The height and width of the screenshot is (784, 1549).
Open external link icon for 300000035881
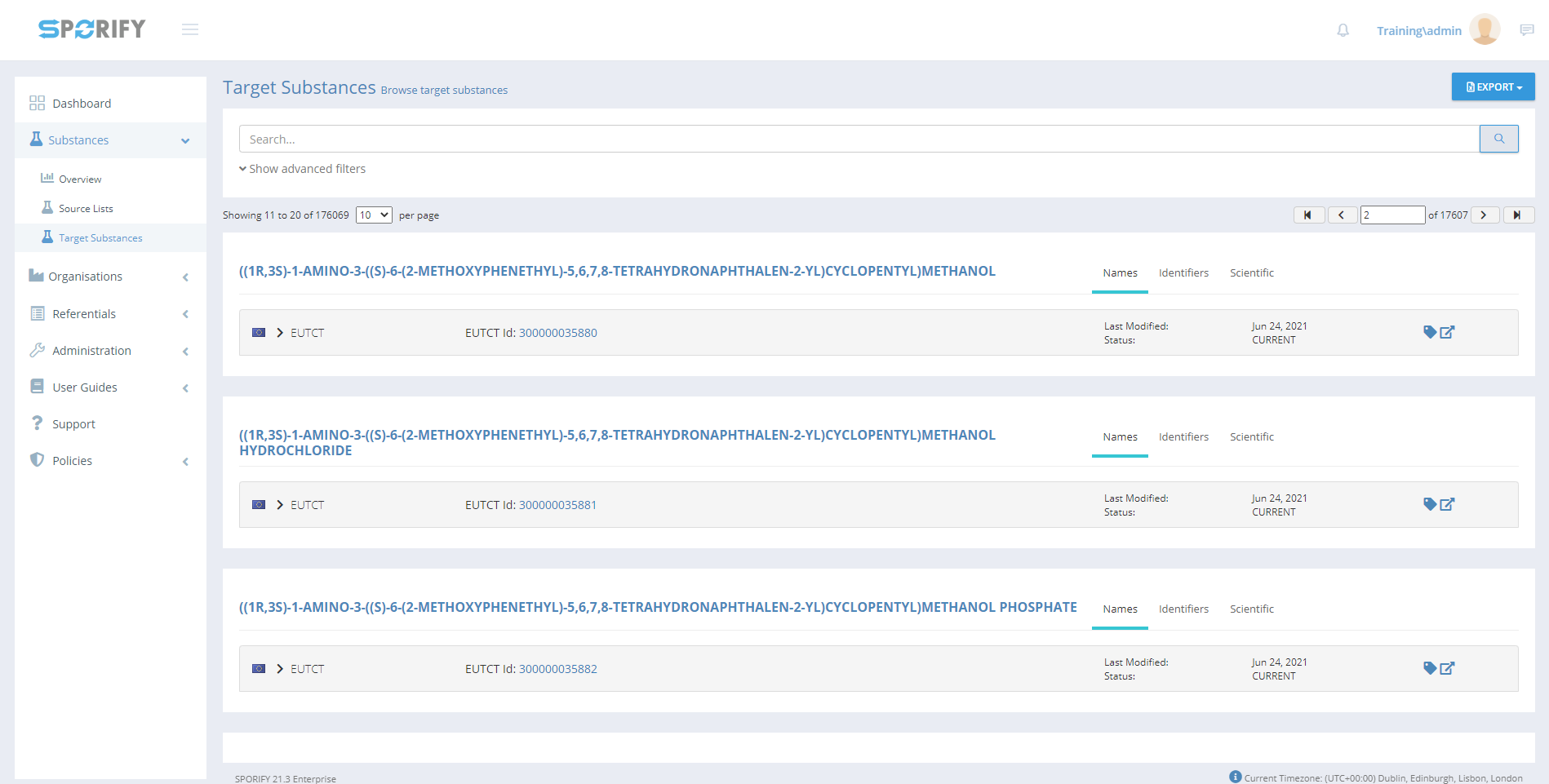coord(1447,504)
